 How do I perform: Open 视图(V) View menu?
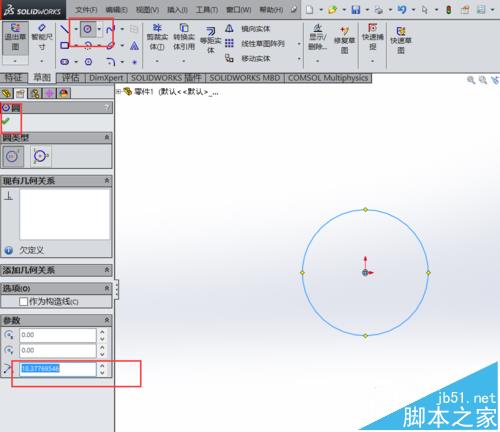147,10
